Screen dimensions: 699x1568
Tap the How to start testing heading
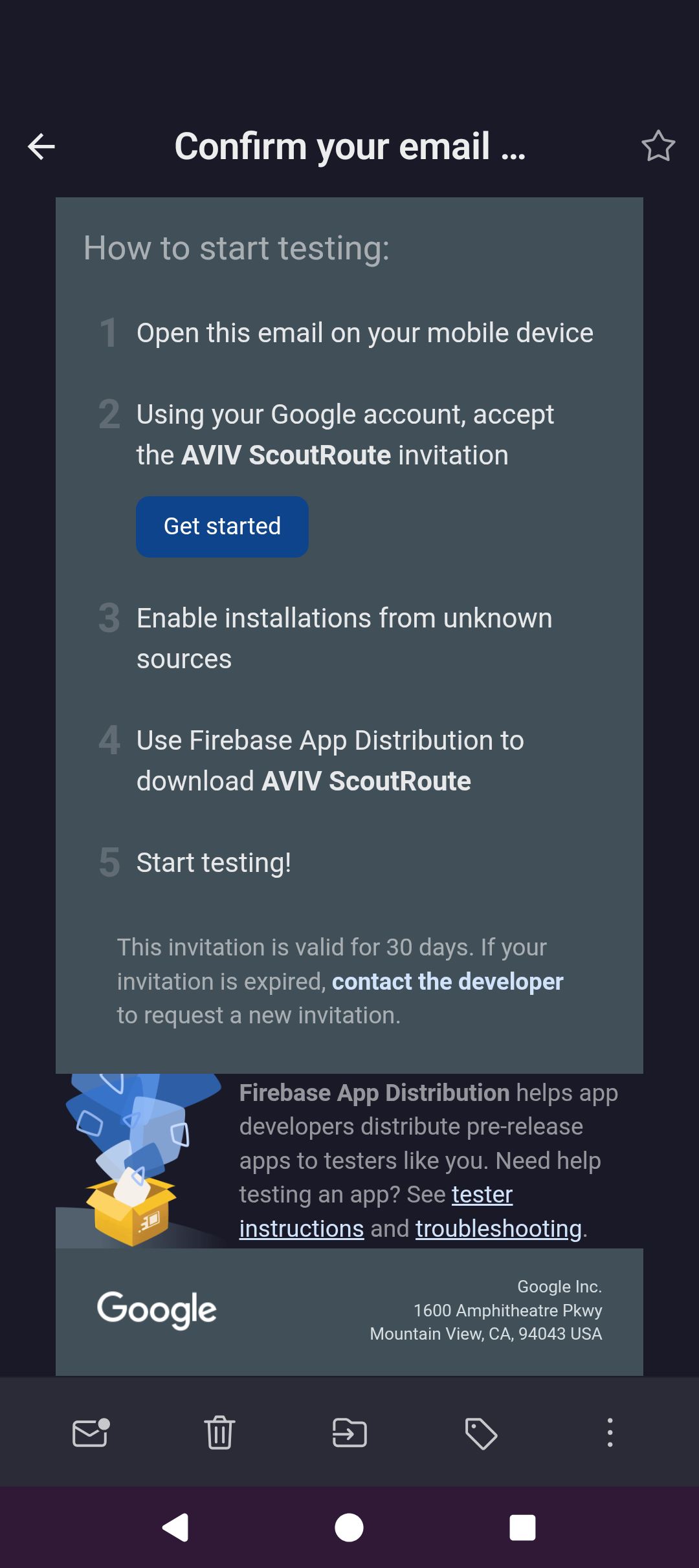pos(237,248)
